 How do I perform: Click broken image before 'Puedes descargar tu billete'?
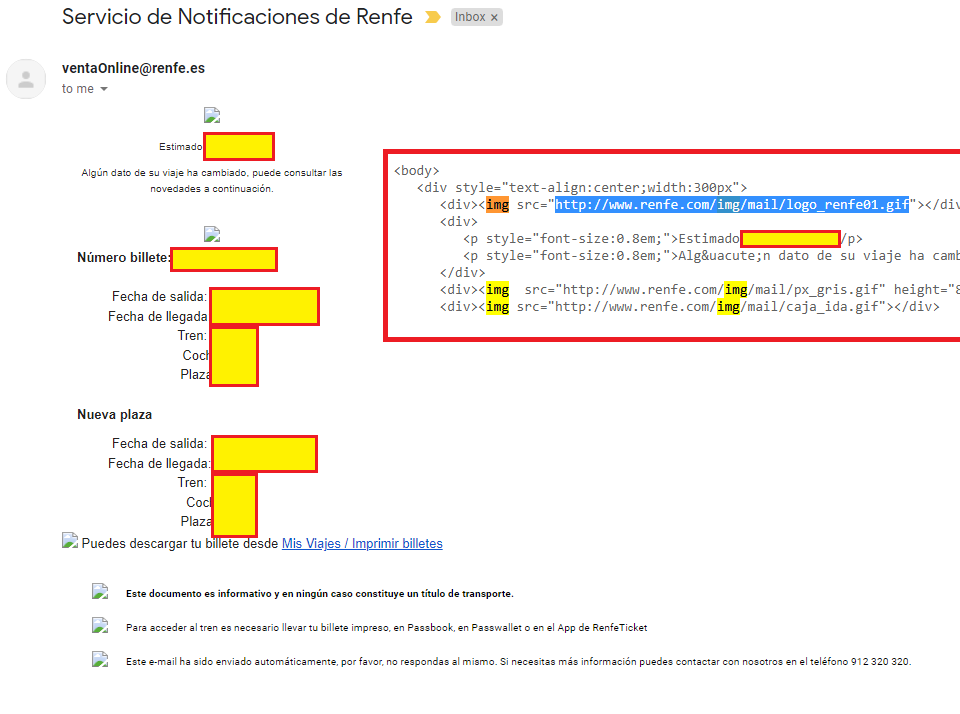tap(70, 540)
